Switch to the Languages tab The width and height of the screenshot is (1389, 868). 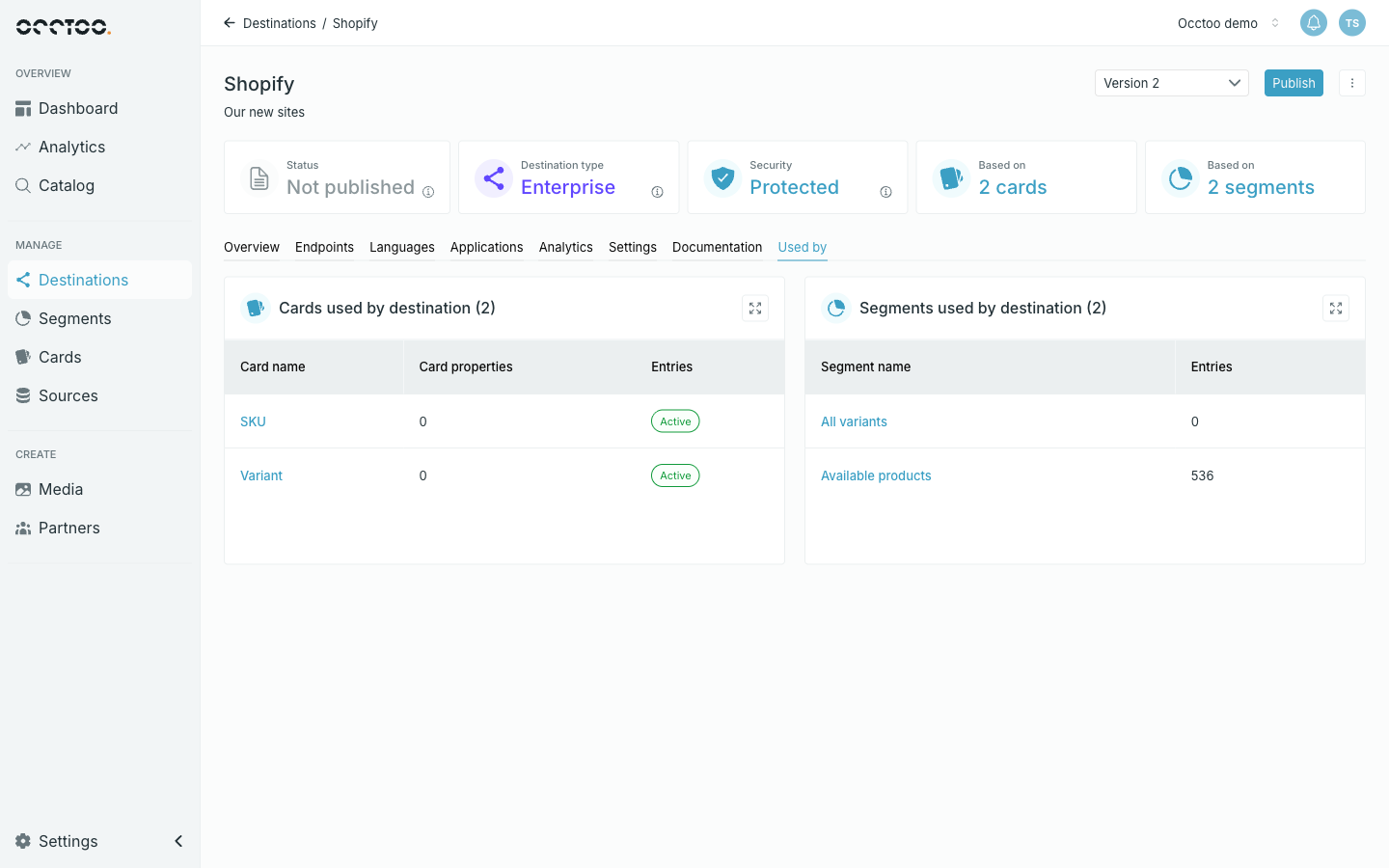(402, 248)
